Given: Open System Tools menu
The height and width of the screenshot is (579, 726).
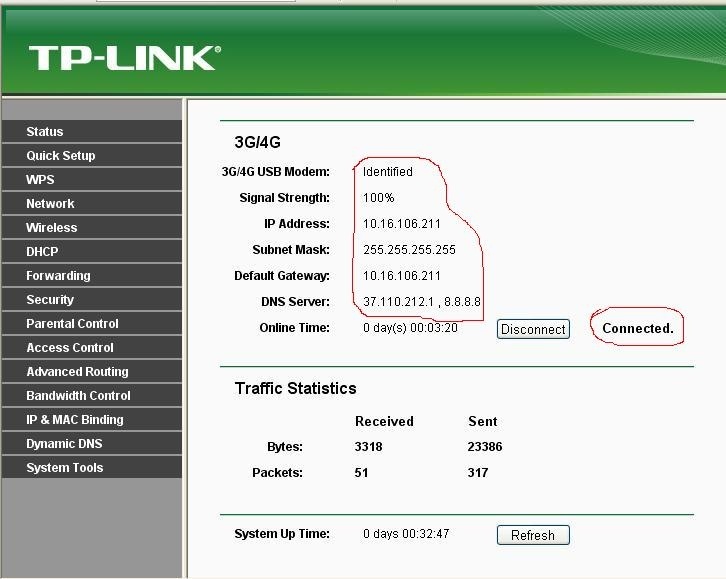Looking at the screenshot, I should coord(65,468).
